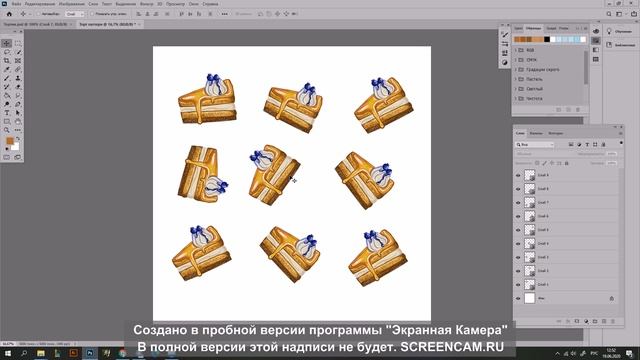Select the Move tool
Image resolution: width=640 pixels, height=360 pixels.
click(x=7, y=43)
